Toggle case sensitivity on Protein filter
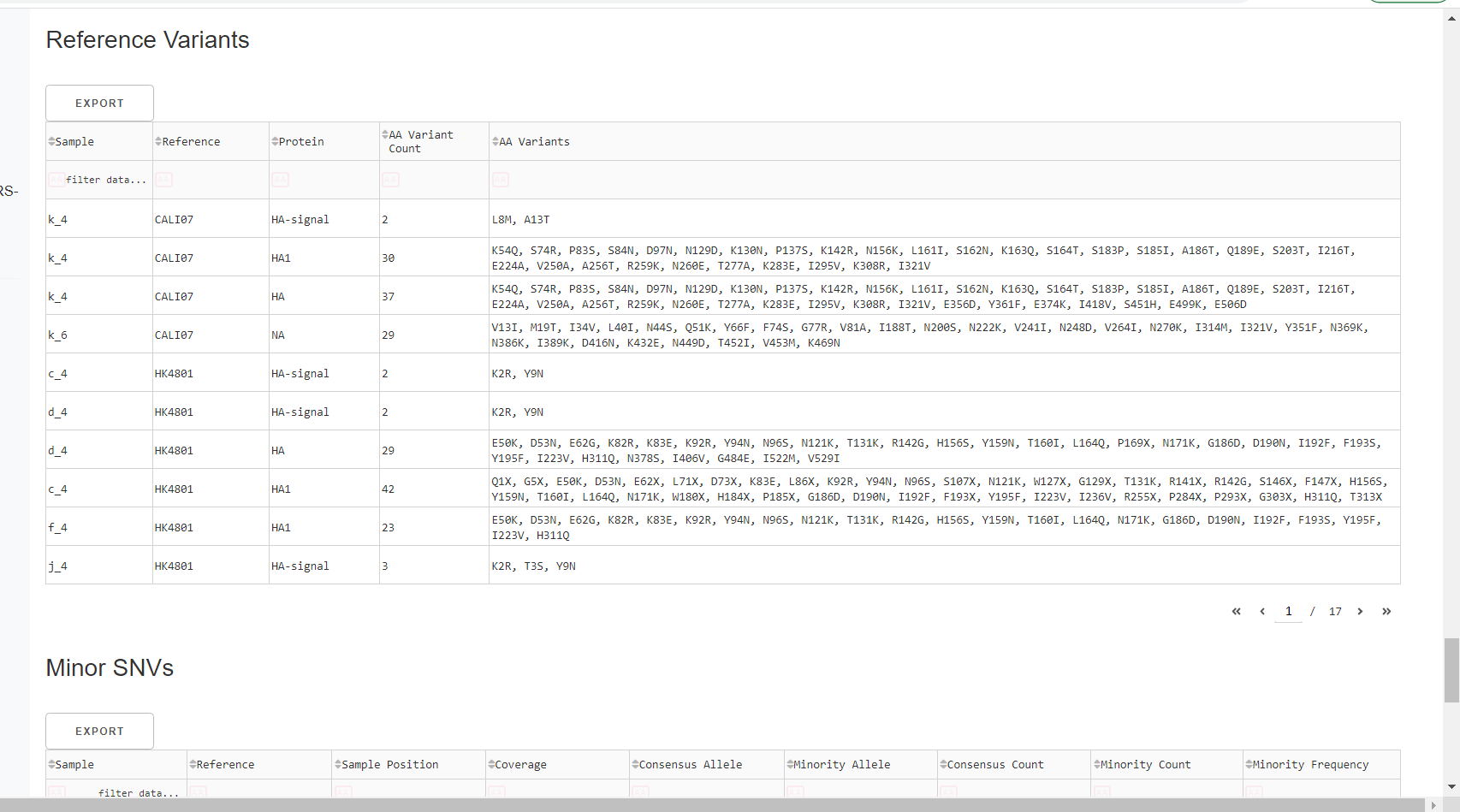1460x812 pixels. pos(280,180)
